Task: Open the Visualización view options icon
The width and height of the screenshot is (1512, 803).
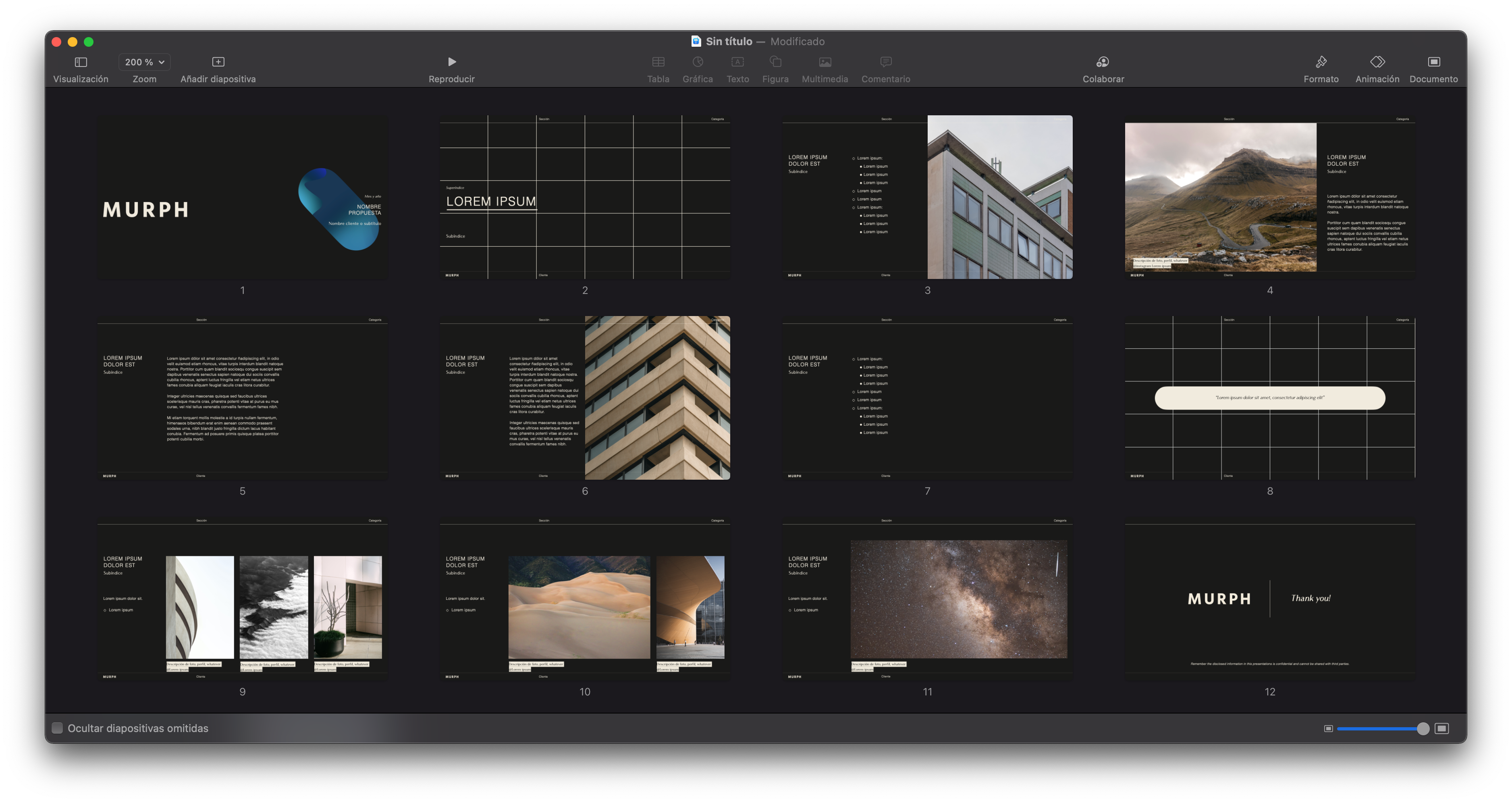Action: pyautogui.click(x=81, y=62)
